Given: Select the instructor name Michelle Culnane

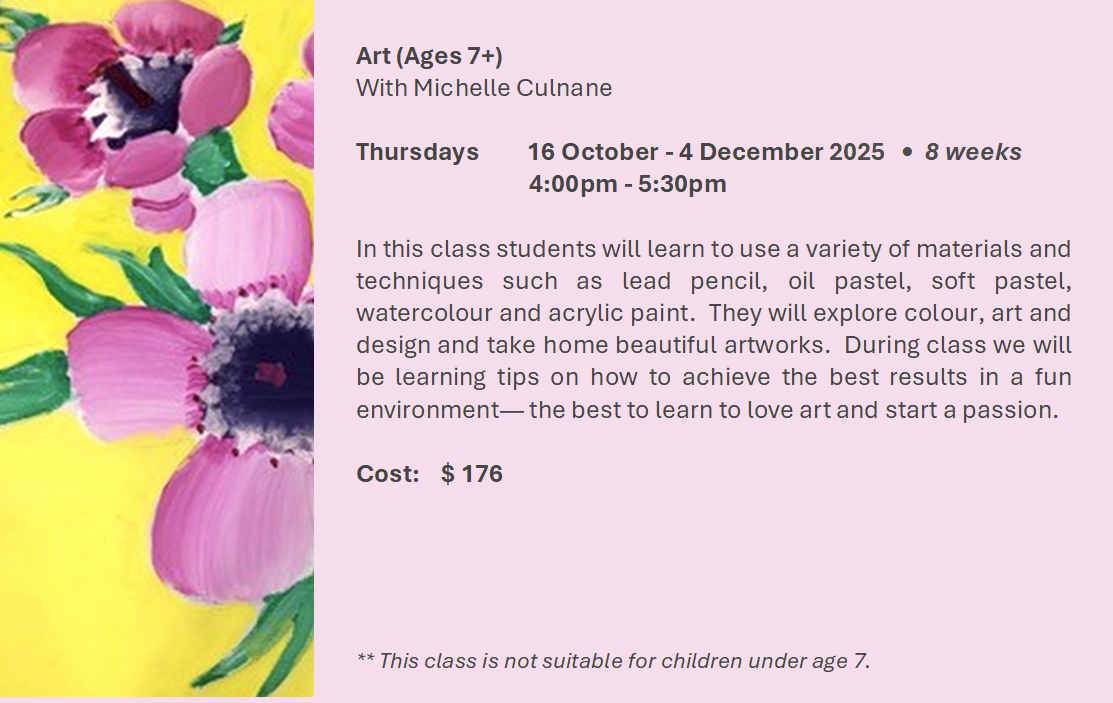Looking at the screenshot, I should click(512, 88).
